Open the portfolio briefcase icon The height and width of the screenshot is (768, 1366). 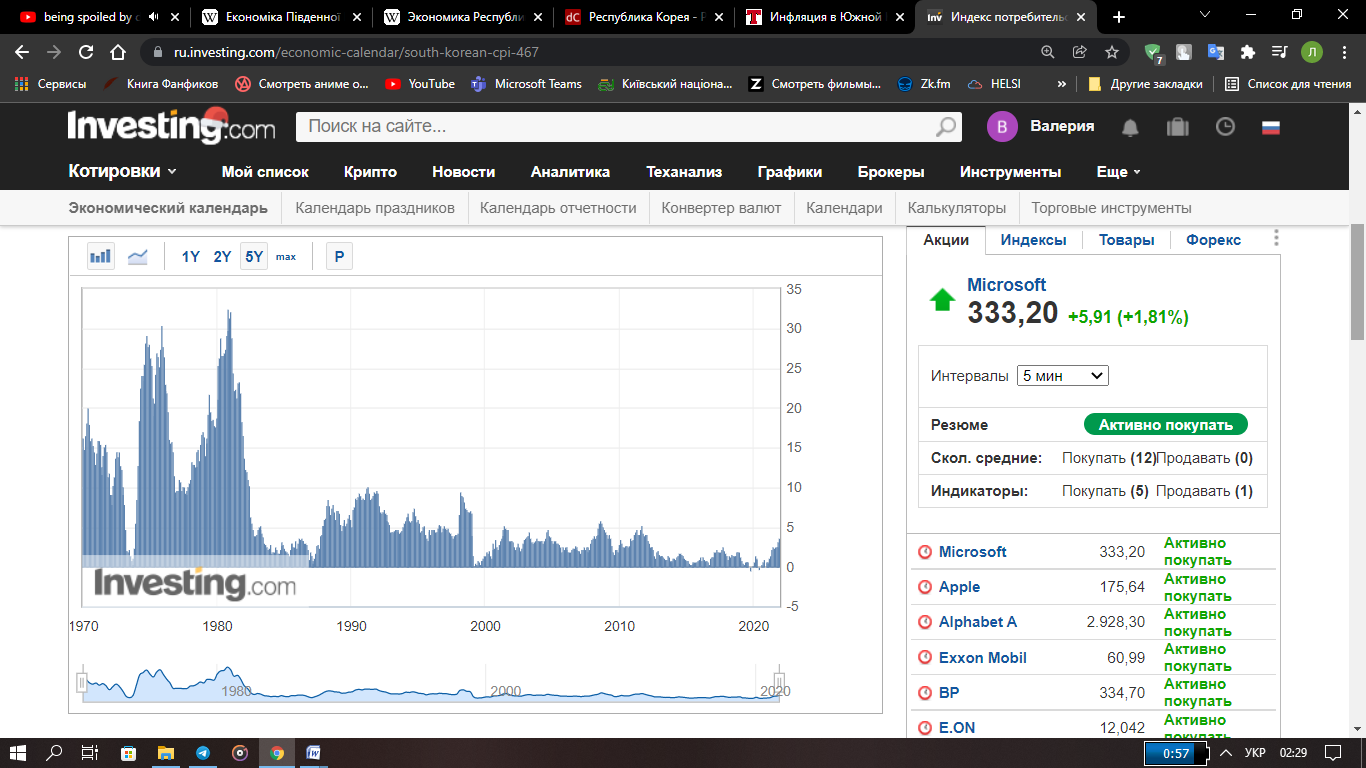coord(1178,127)
